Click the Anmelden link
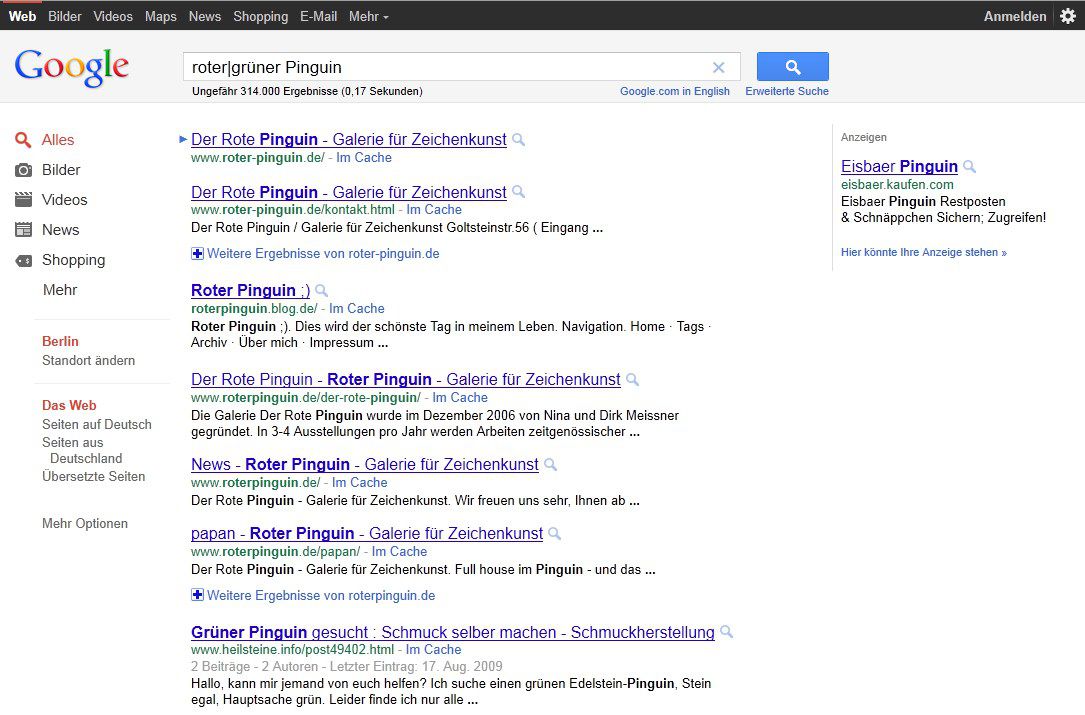The height and width of the screenshot is (715, 1085). [x=1015, y=16]
